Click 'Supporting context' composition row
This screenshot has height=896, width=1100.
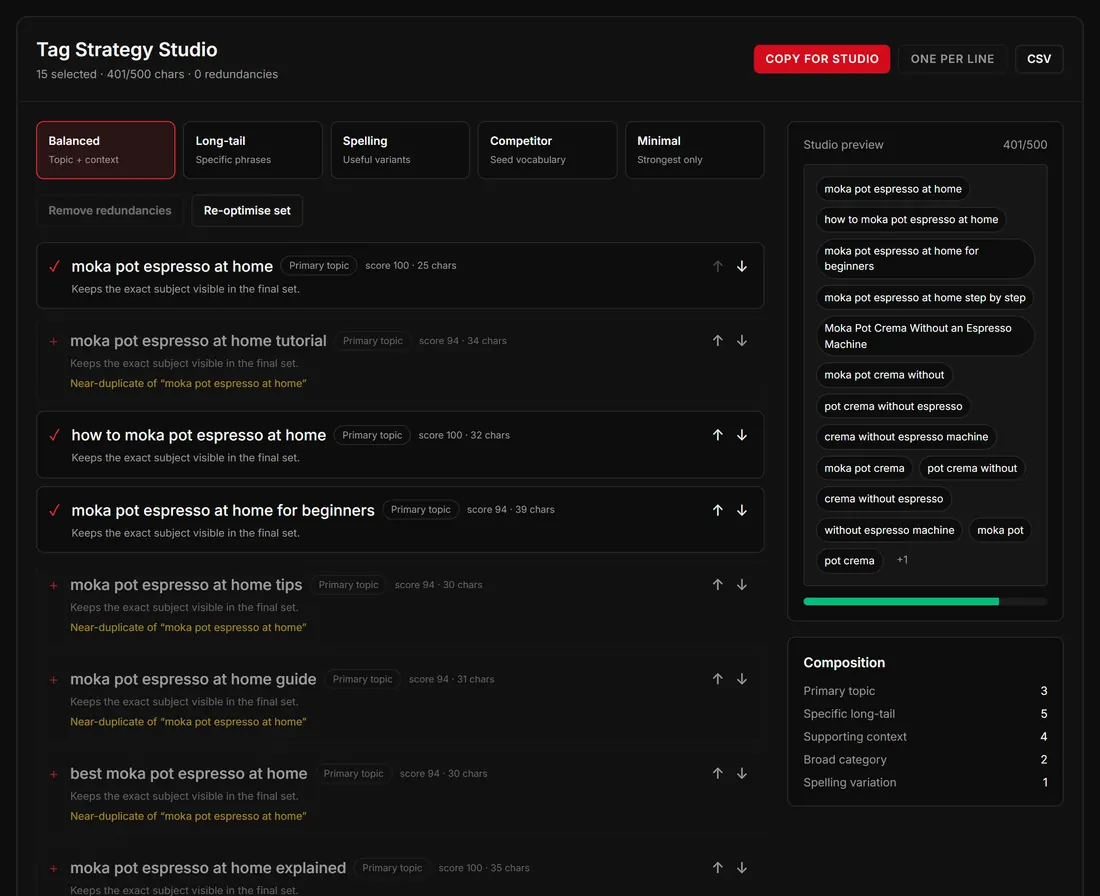click(x=925, y=737)
